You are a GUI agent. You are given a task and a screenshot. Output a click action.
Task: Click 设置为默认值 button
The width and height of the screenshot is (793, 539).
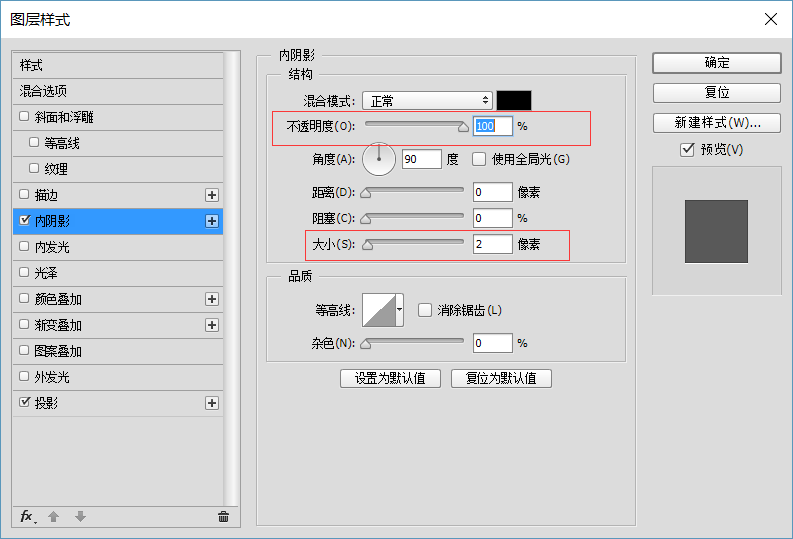click(390, 378)
